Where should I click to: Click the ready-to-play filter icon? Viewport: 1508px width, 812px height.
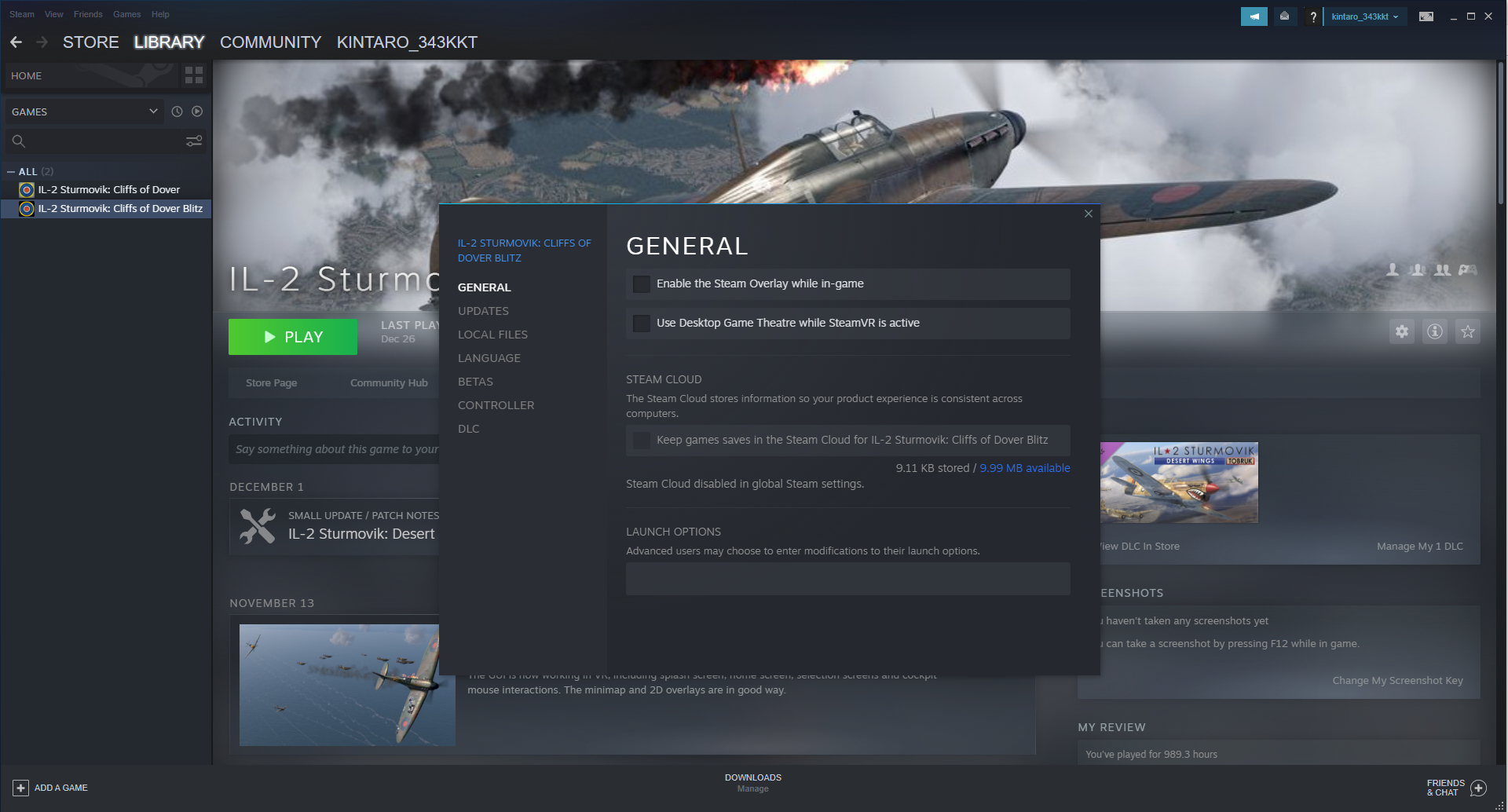coord(197,112)
